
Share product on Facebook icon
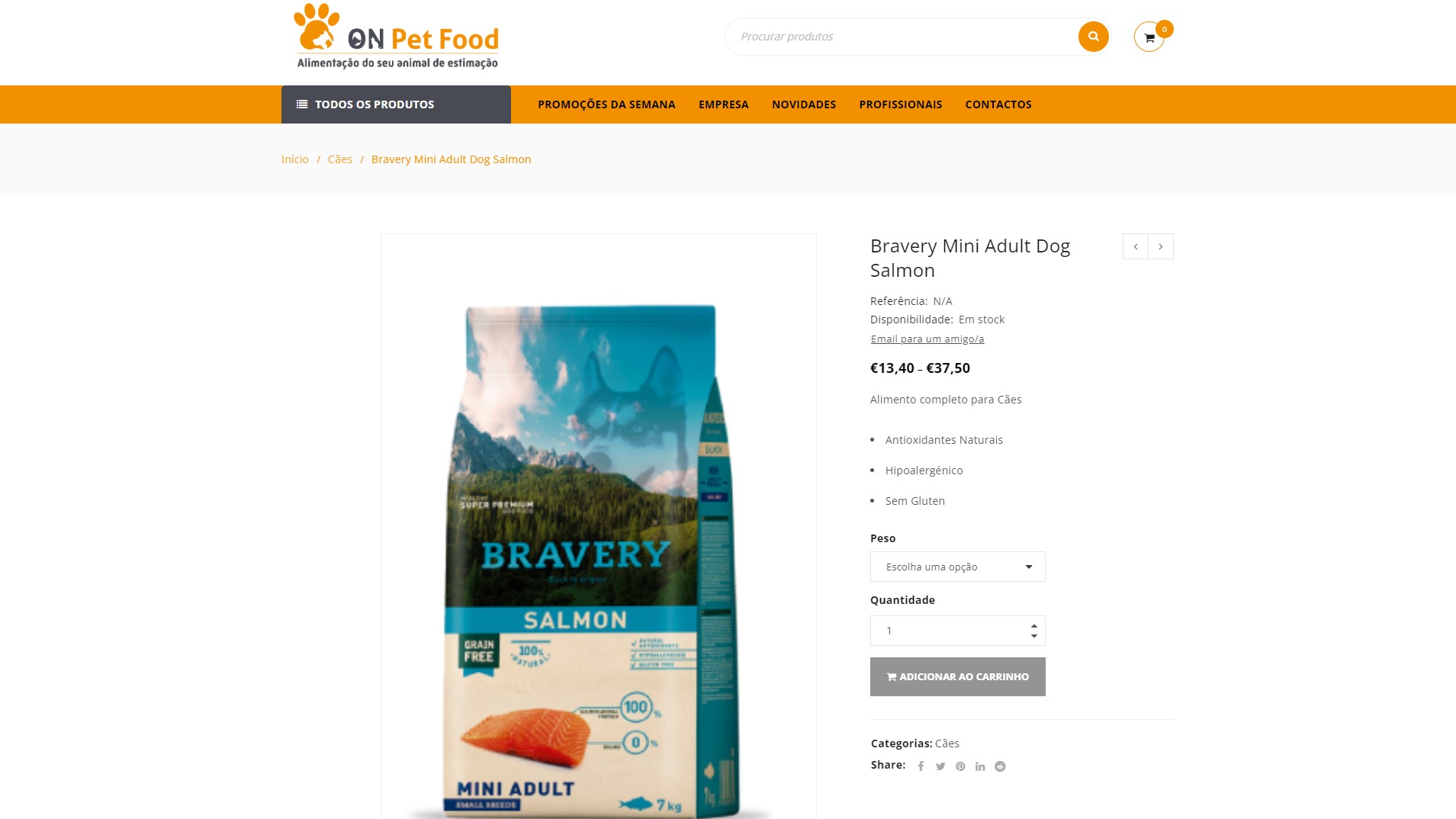921,766
